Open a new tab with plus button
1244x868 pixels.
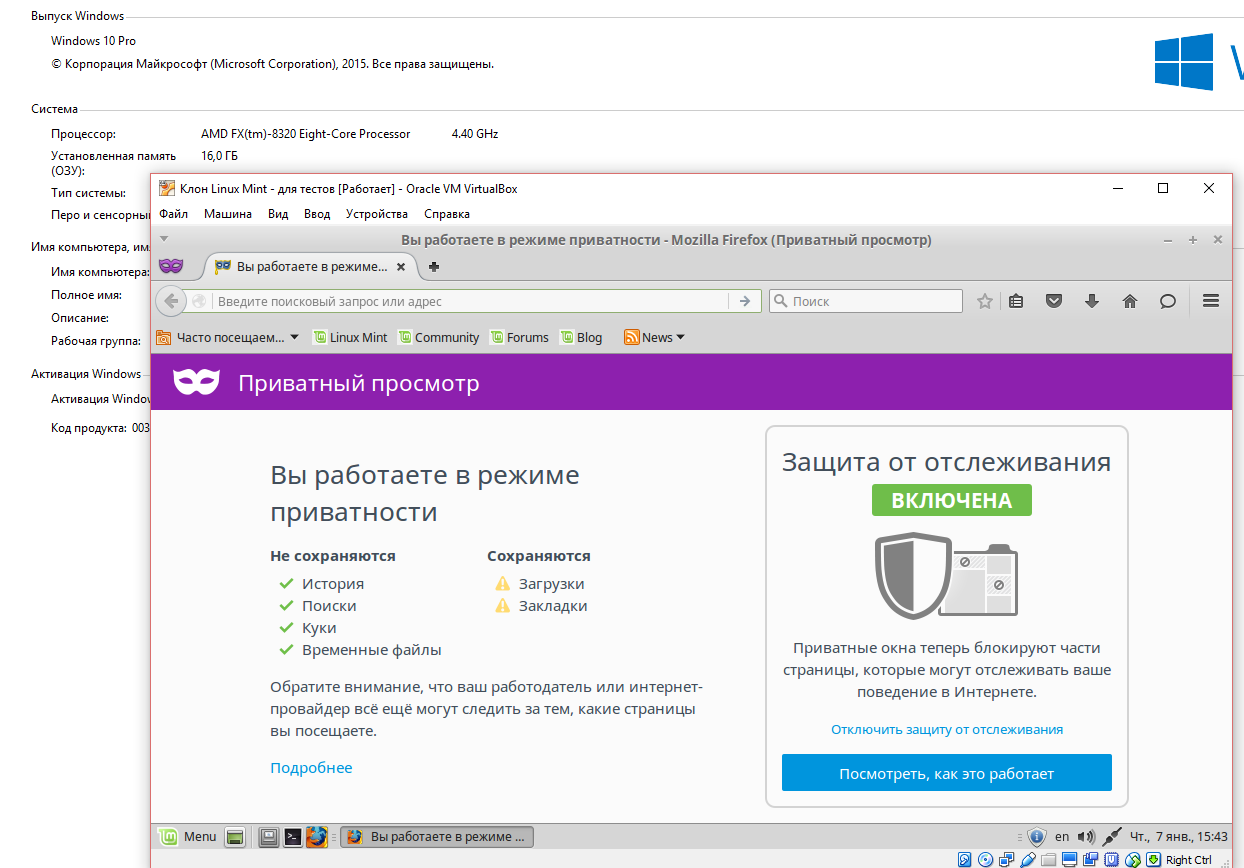click(434, 267)
